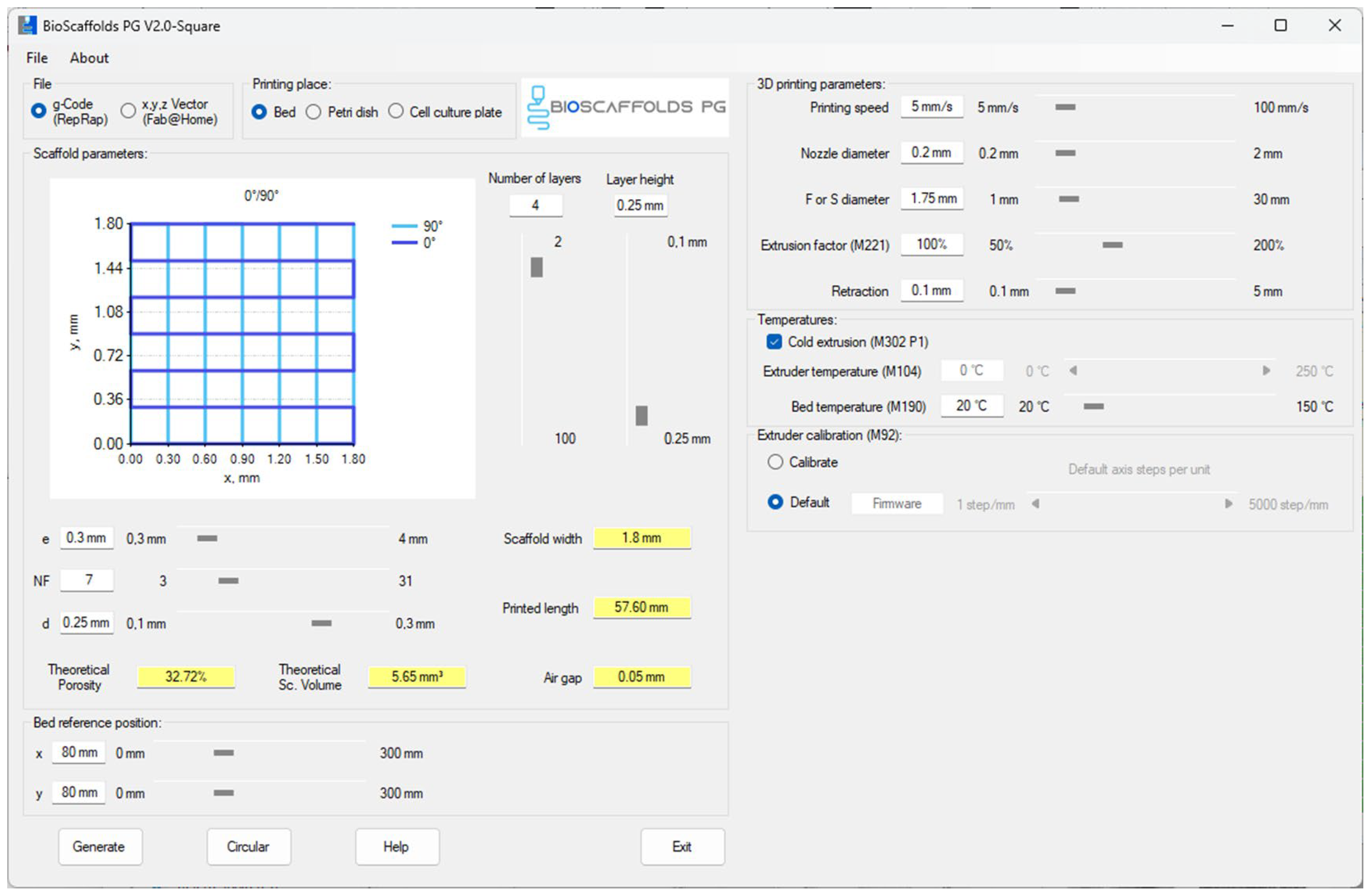Click right arrow of extruder temperature scrollbar
Viewport: 1368px width, 896px height.
[1266, 371]
